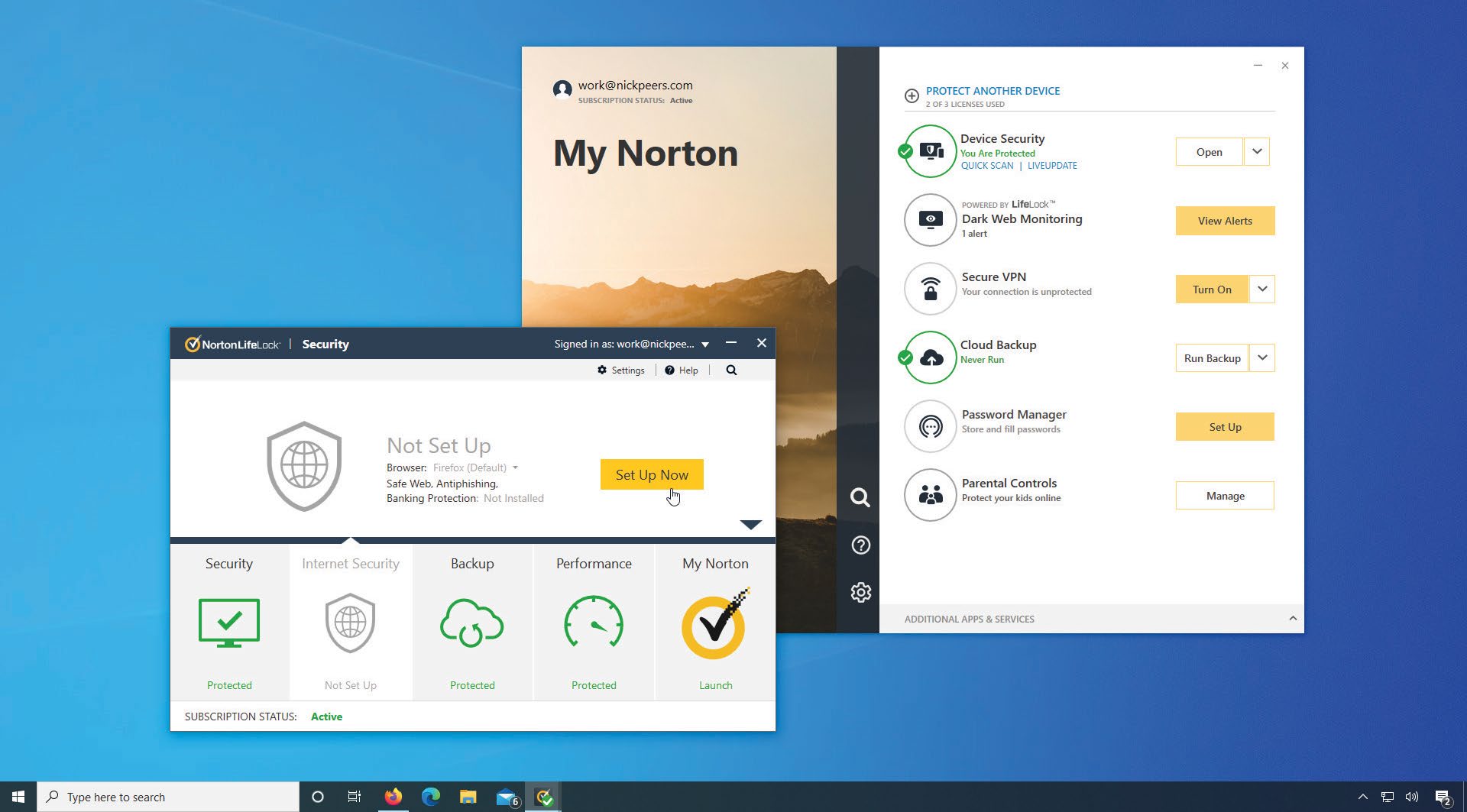
Task: Expand the Device Security Open dropdown arrow
Action: (1257, 151)
